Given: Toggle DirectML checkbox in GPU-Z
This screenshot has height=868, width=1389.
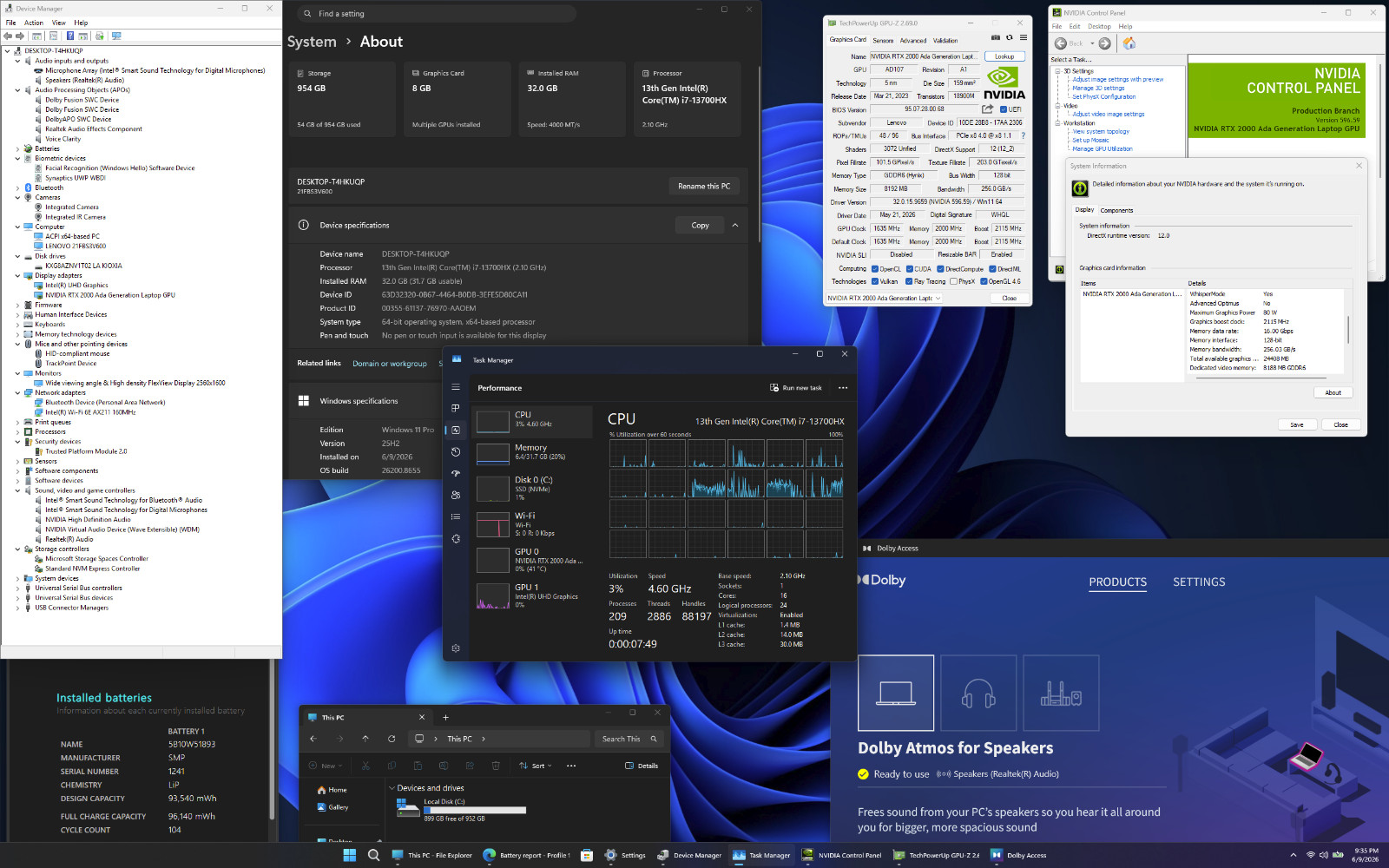Looking at the screenshot, I should tap(992, 269).
